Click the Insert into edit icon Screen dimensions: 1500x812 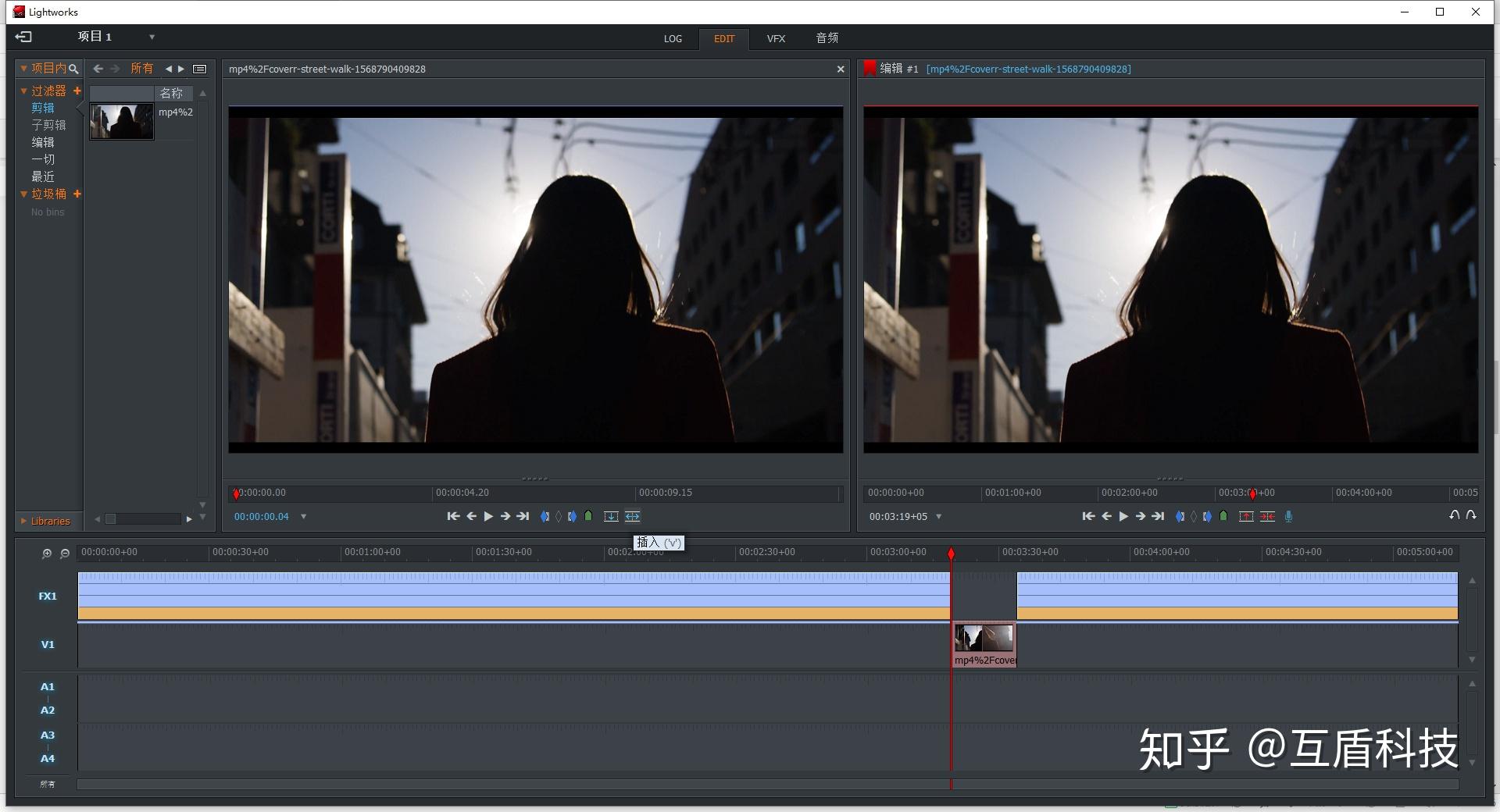(632, 516)
